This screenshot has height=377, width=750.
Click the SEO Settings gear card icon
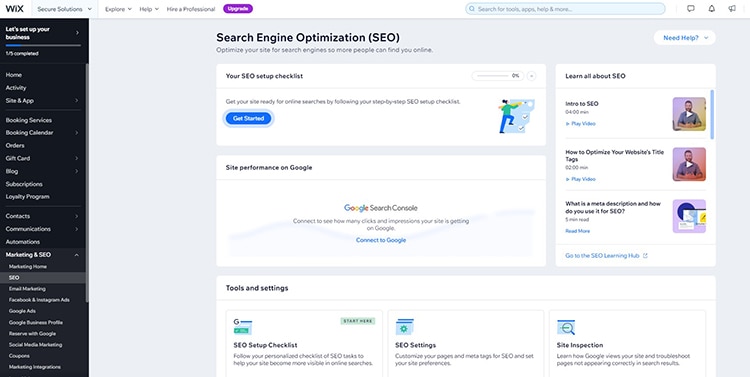click(404, 327)
